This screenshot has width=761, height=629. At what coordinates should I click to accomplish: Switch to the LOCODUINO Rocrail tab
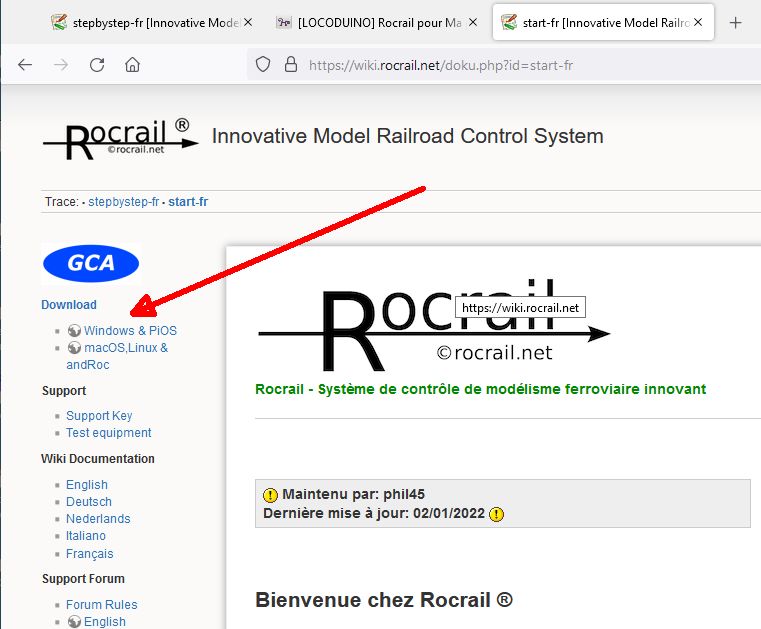point(371,23)
